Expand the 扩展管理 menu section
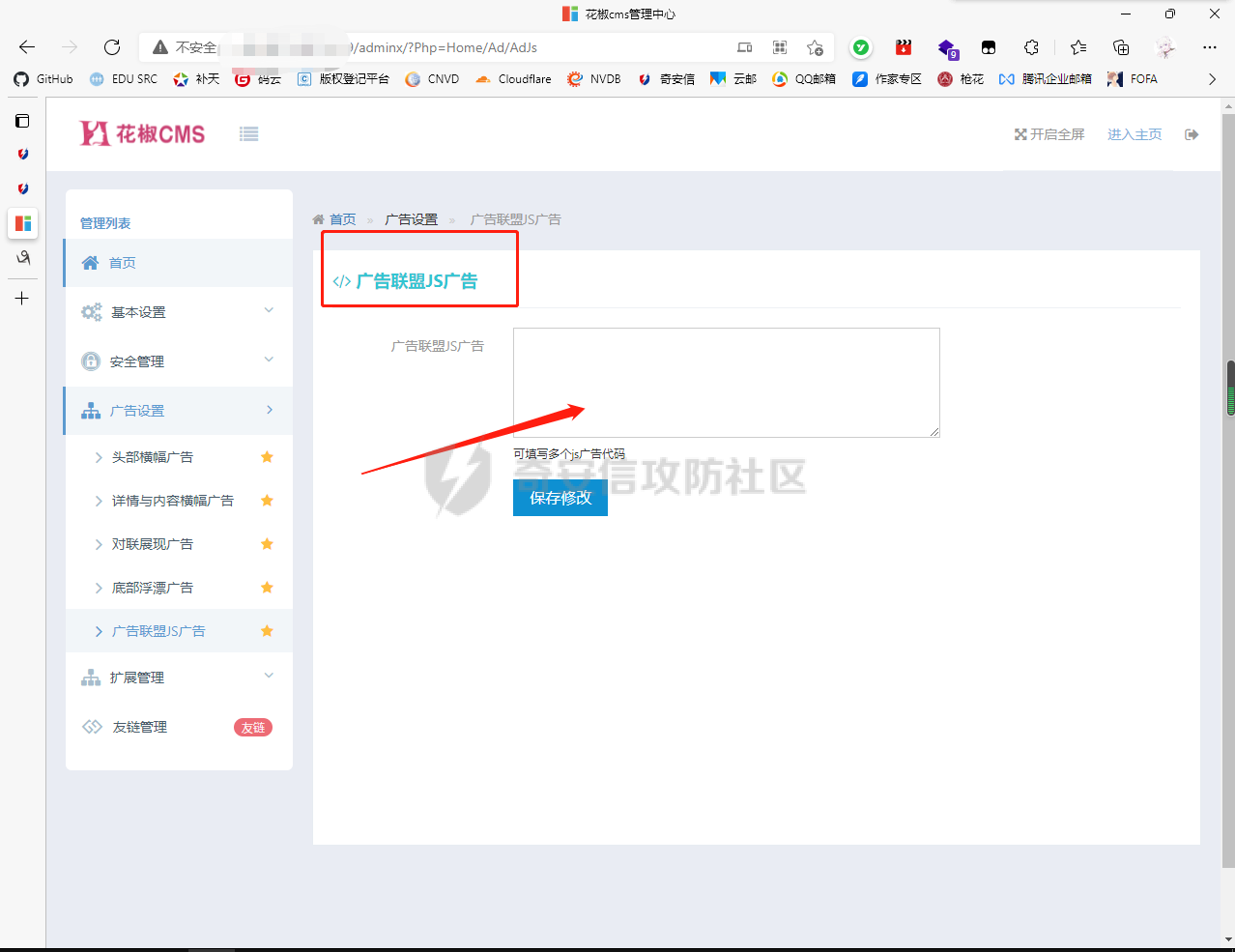The width and height of the screenshot is (1235, 952). pos(179,678)
